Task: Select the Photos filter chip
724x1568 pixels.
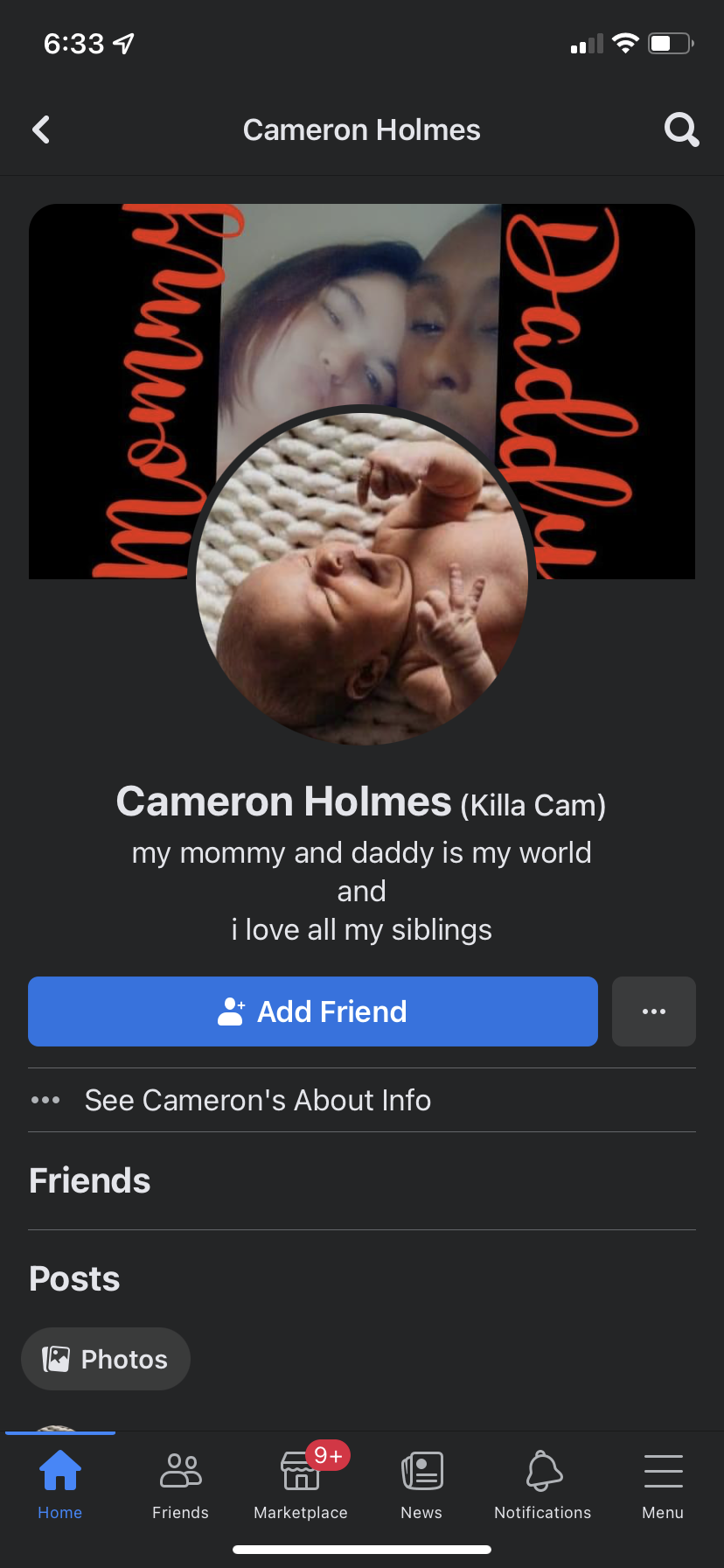Action: 106,1359
